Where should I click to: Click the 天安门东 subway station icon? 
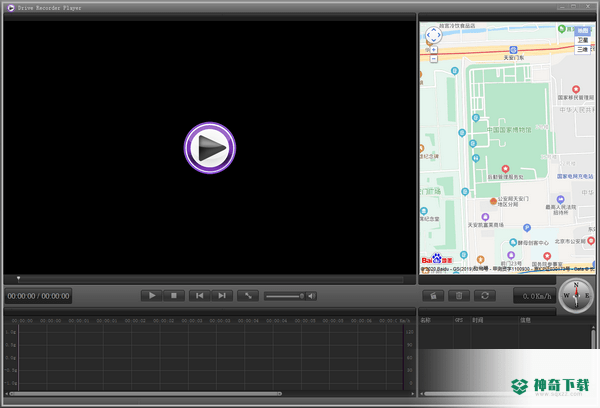click(513, 50)
